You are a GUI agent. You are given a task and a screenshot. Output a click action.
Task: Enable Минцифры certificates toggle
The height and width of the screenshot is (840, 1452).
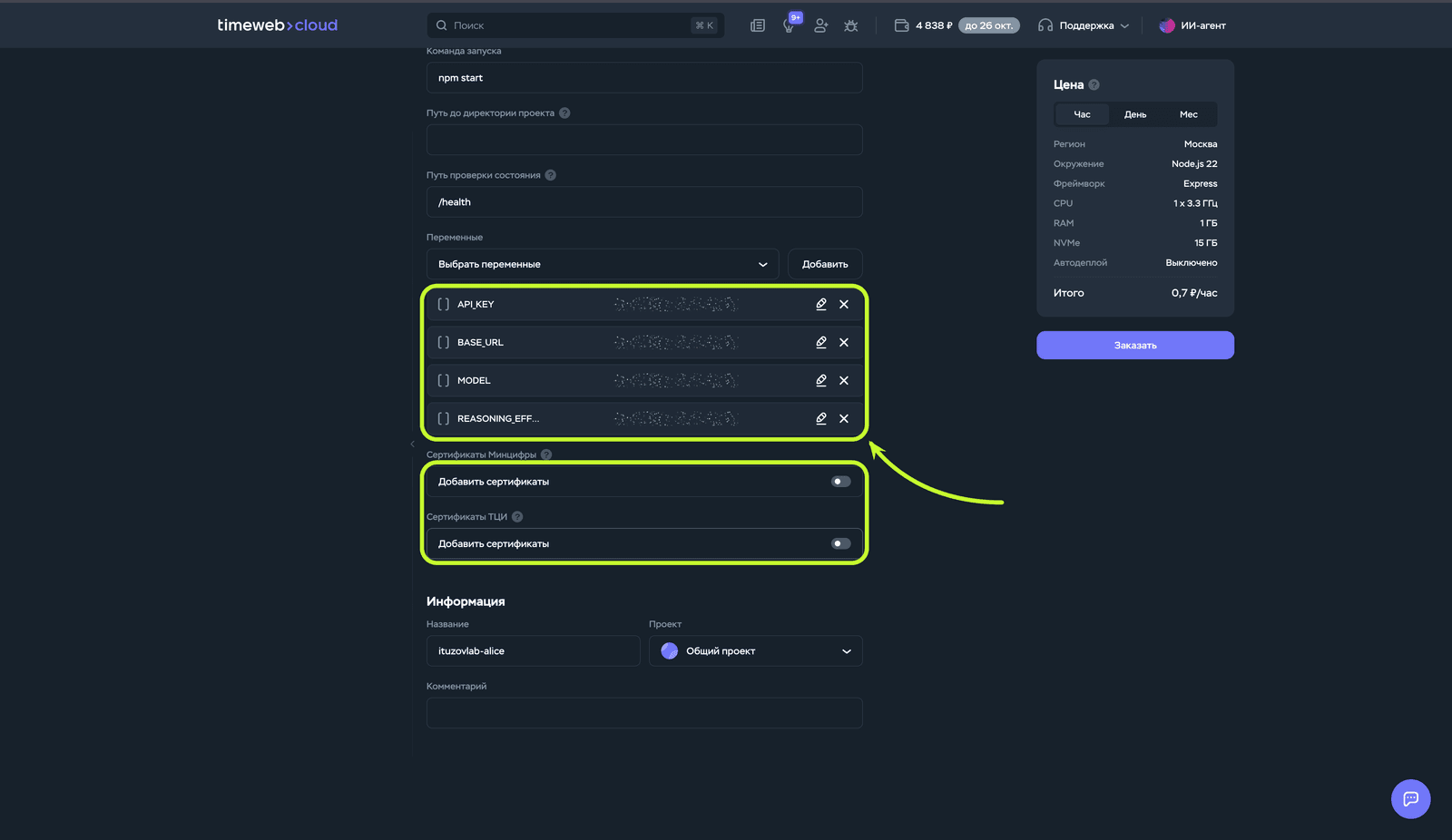(841, 482)
